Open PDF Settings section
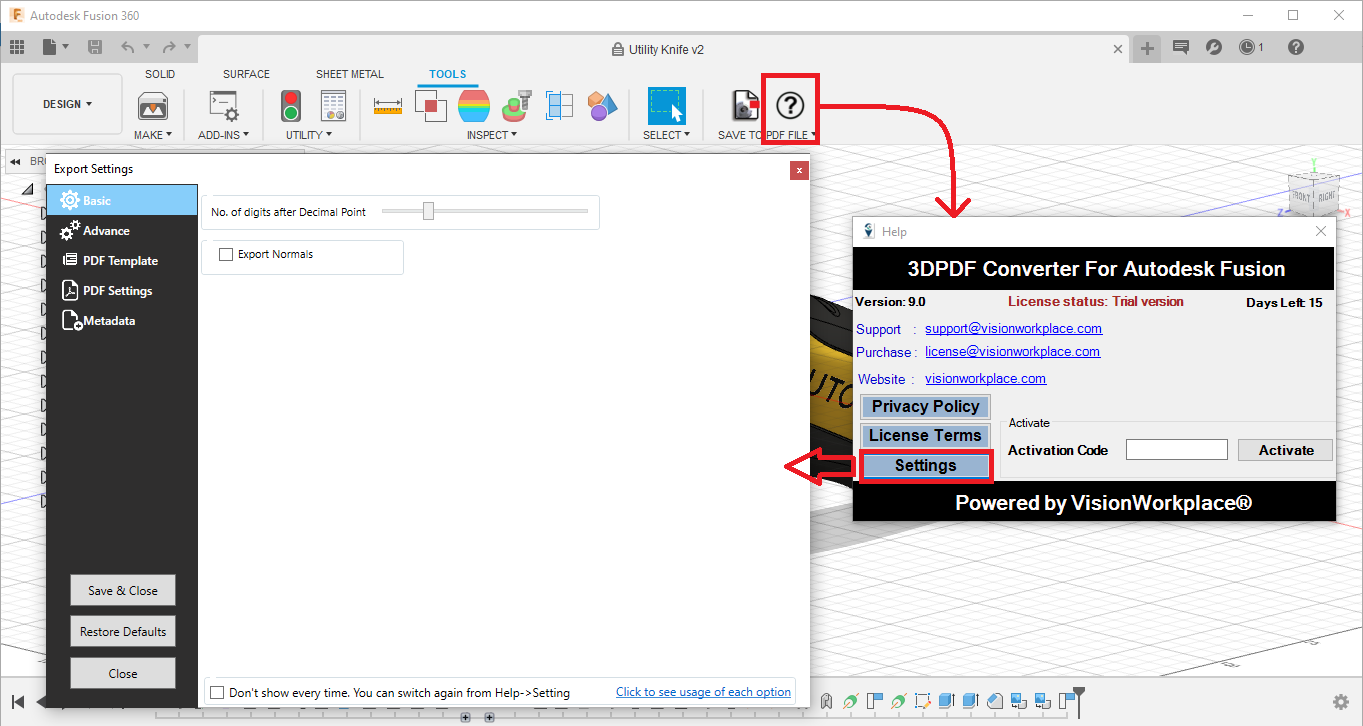 [x=122, y=291]
